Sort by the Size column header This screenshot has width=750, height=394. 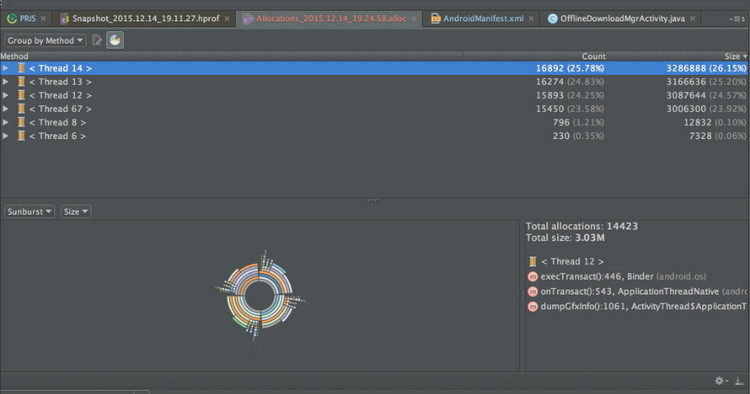pos(678,56)
